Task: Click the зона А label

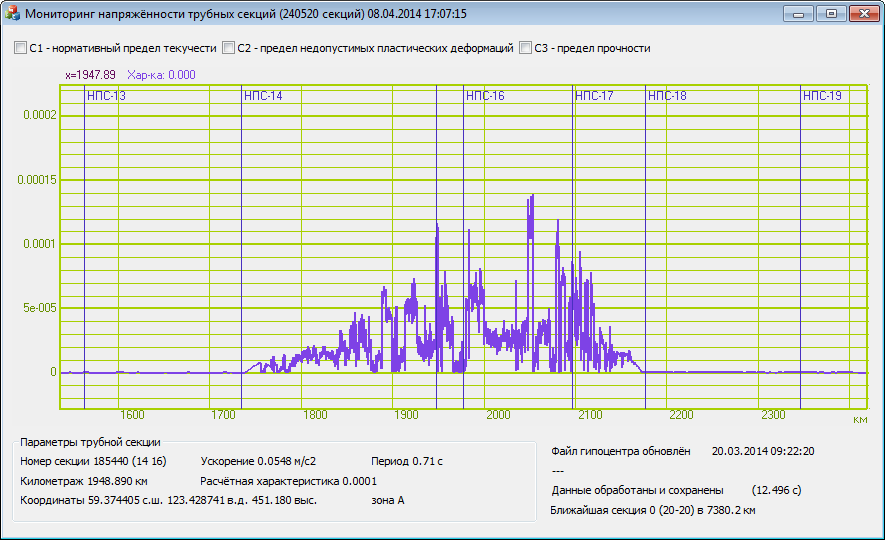Action: pos(387,501)
